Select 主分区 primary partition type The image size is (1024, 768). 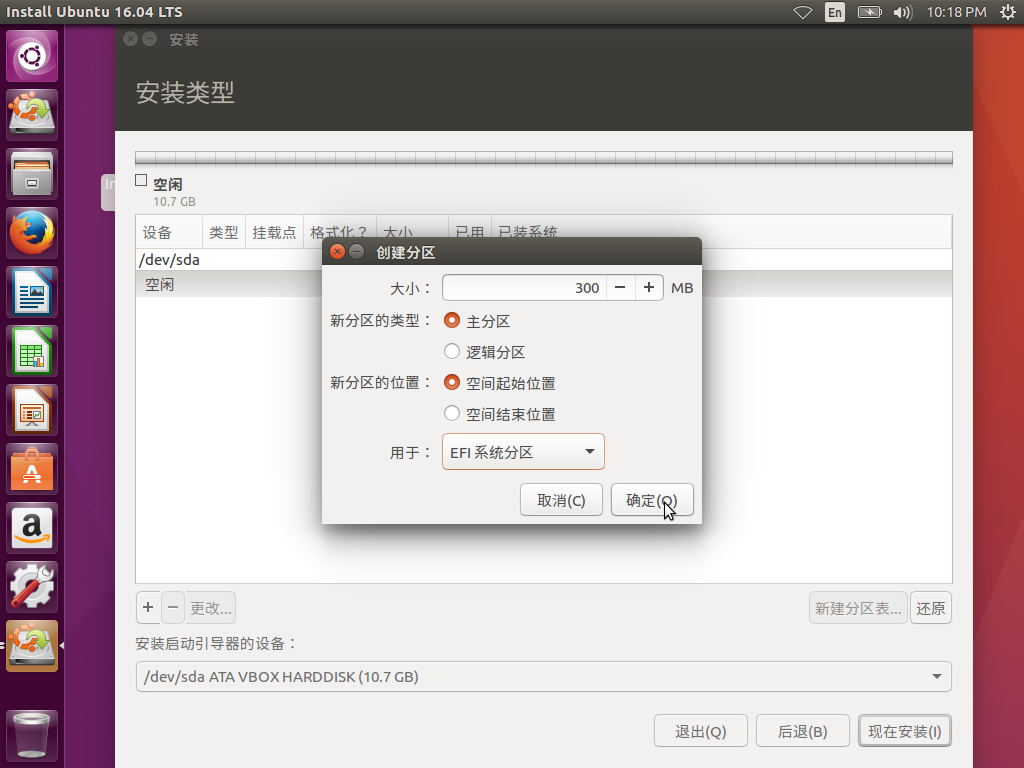click(477, 321)
